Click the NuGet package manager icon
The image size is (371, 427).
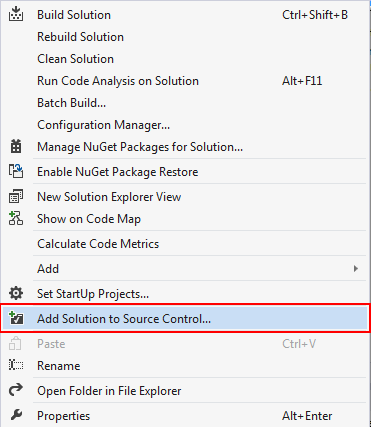(x=16, y=147)
